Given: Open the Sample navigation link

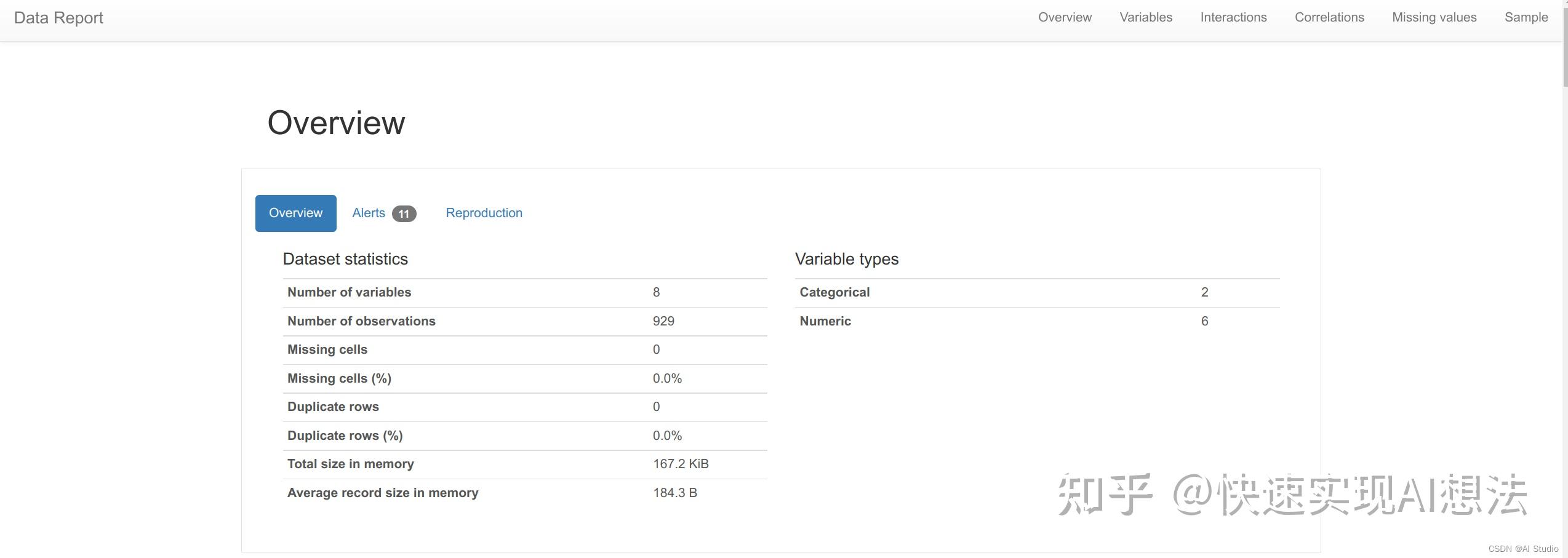Looking at the screenshot, I should coord(1526,17).
